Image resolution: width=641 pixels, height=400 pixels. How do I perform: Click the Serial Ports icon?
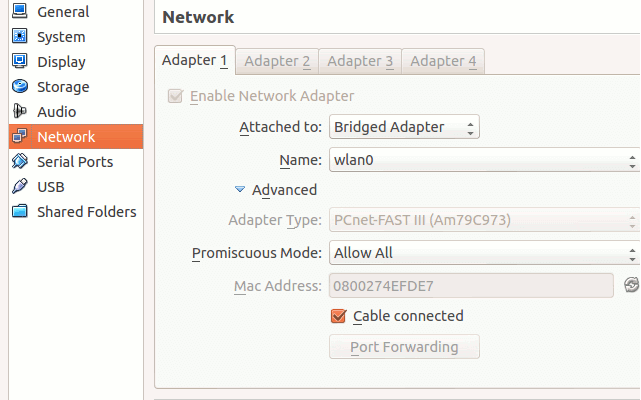(20, 162)
